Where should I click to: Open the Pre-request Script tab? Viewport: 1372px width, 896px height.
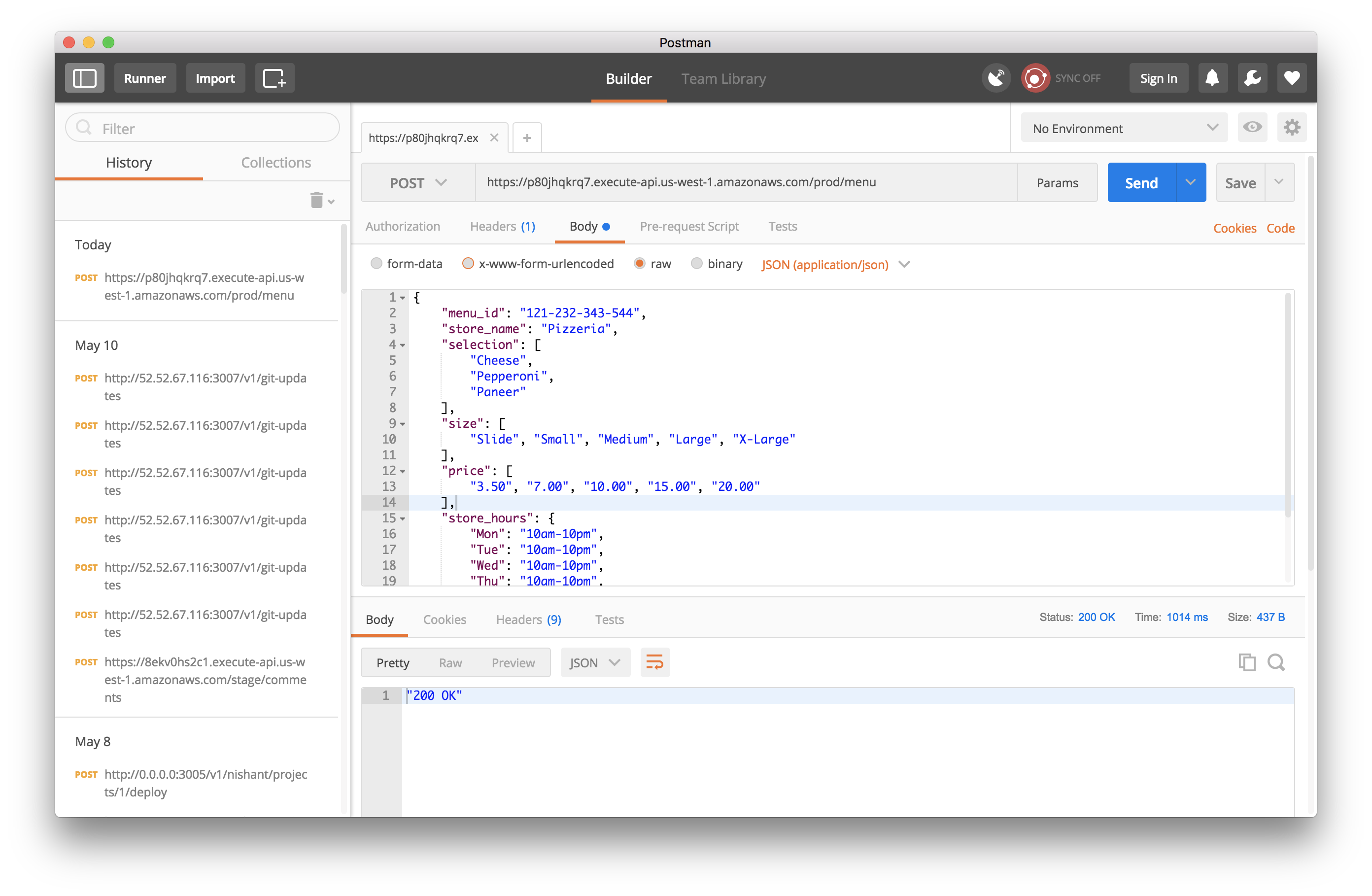pos(689,227)
